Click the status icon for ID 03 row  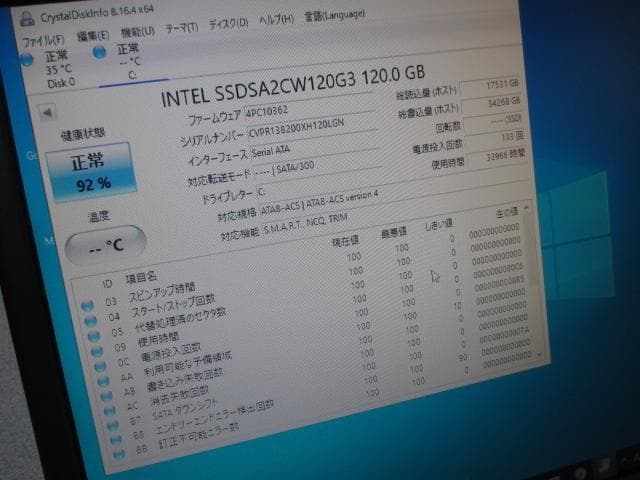[87, 306]
